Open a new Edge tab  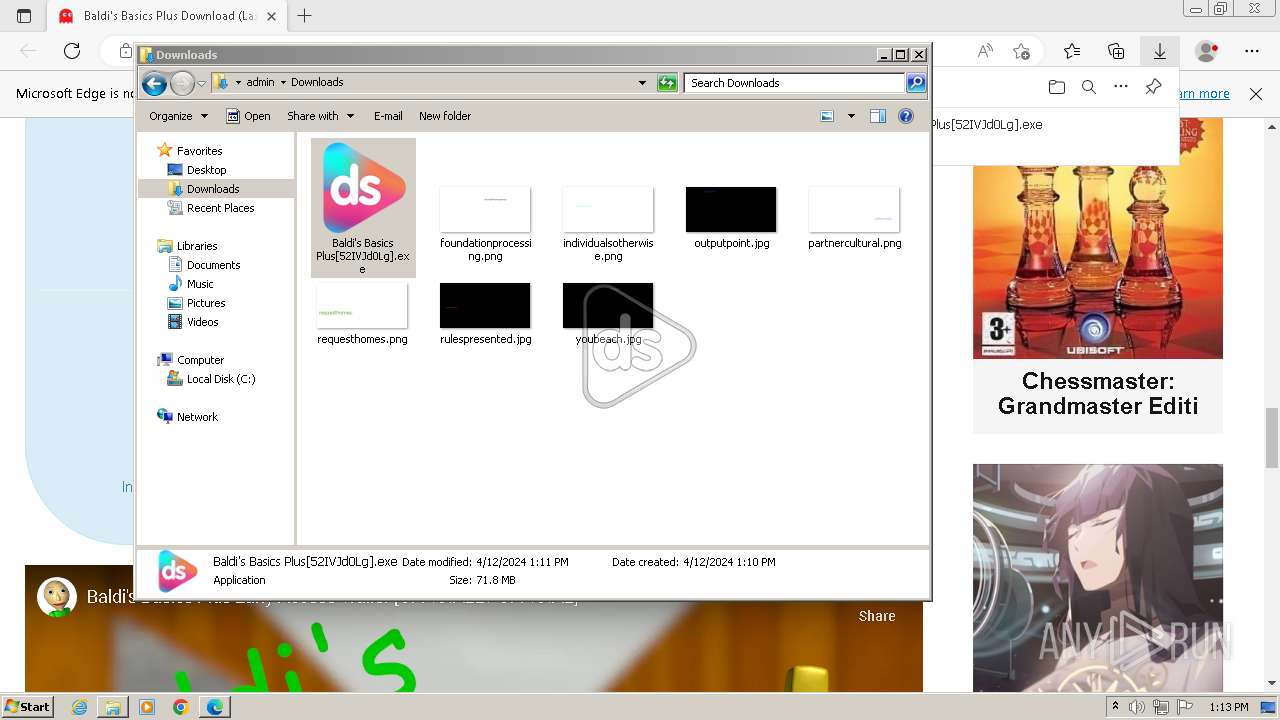coord(305,16)
